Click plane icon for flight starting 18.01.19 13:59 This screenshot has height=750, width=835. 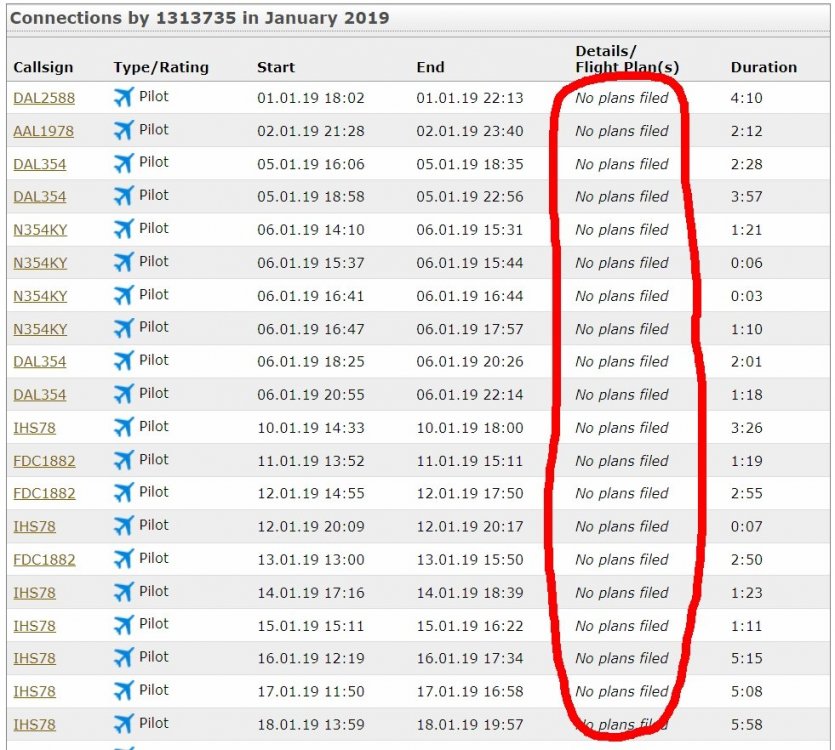tap(123, 724)
